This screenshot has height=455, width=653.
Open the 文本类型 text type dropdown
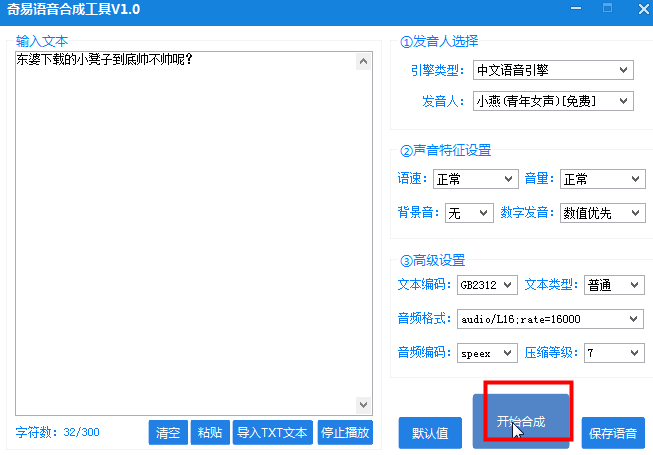(614, 285)
